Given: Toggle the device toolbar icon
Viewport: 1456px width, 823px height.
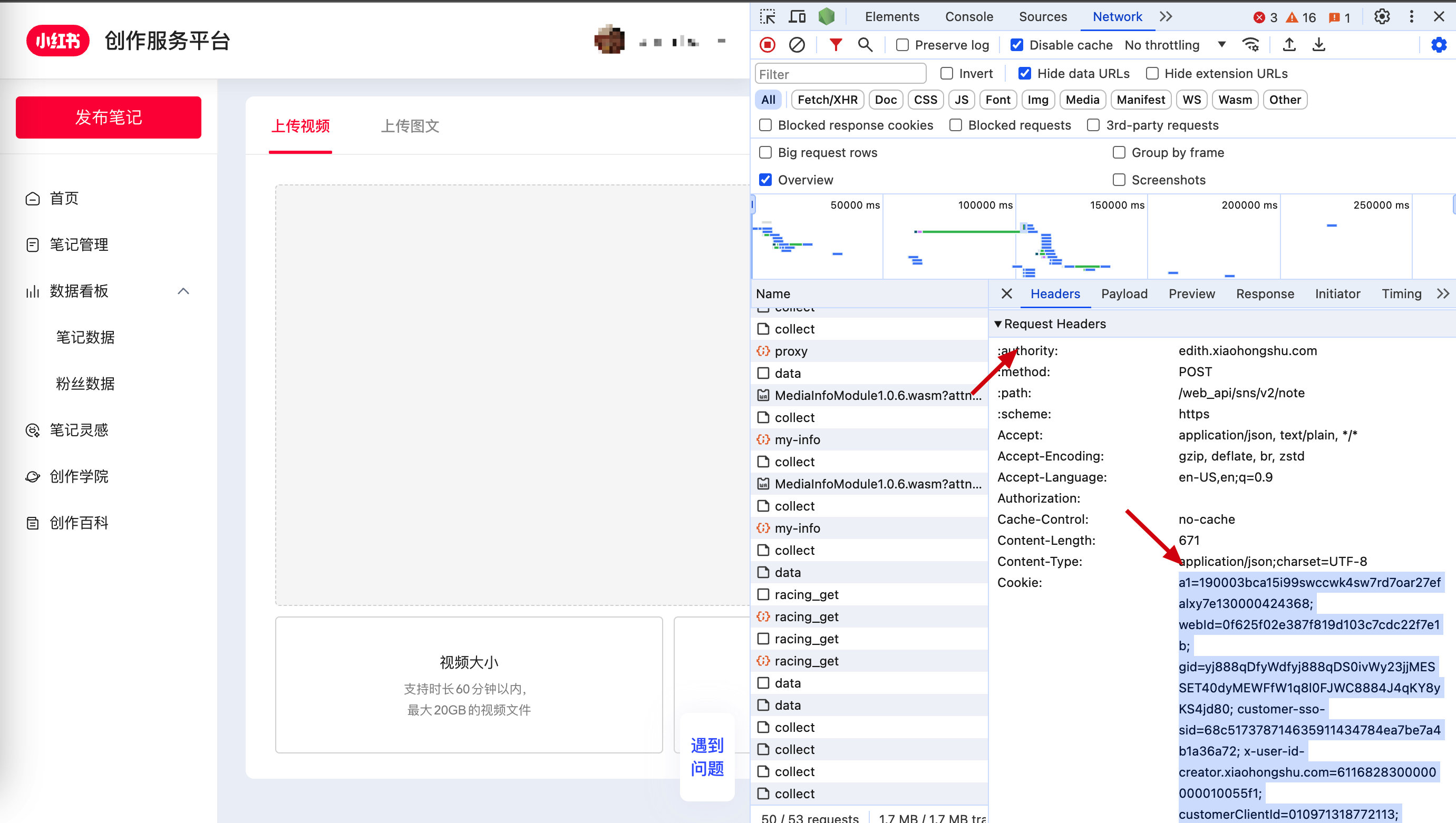Looking at the screenshot, I should click(797, 17).
